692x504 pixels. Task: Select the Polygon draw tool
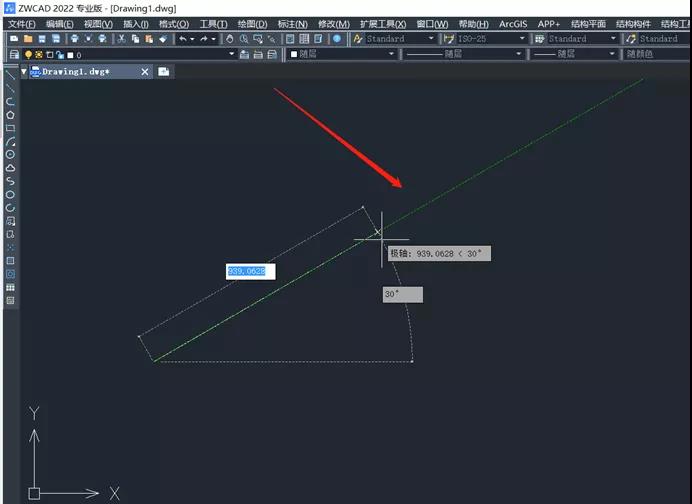10,115
